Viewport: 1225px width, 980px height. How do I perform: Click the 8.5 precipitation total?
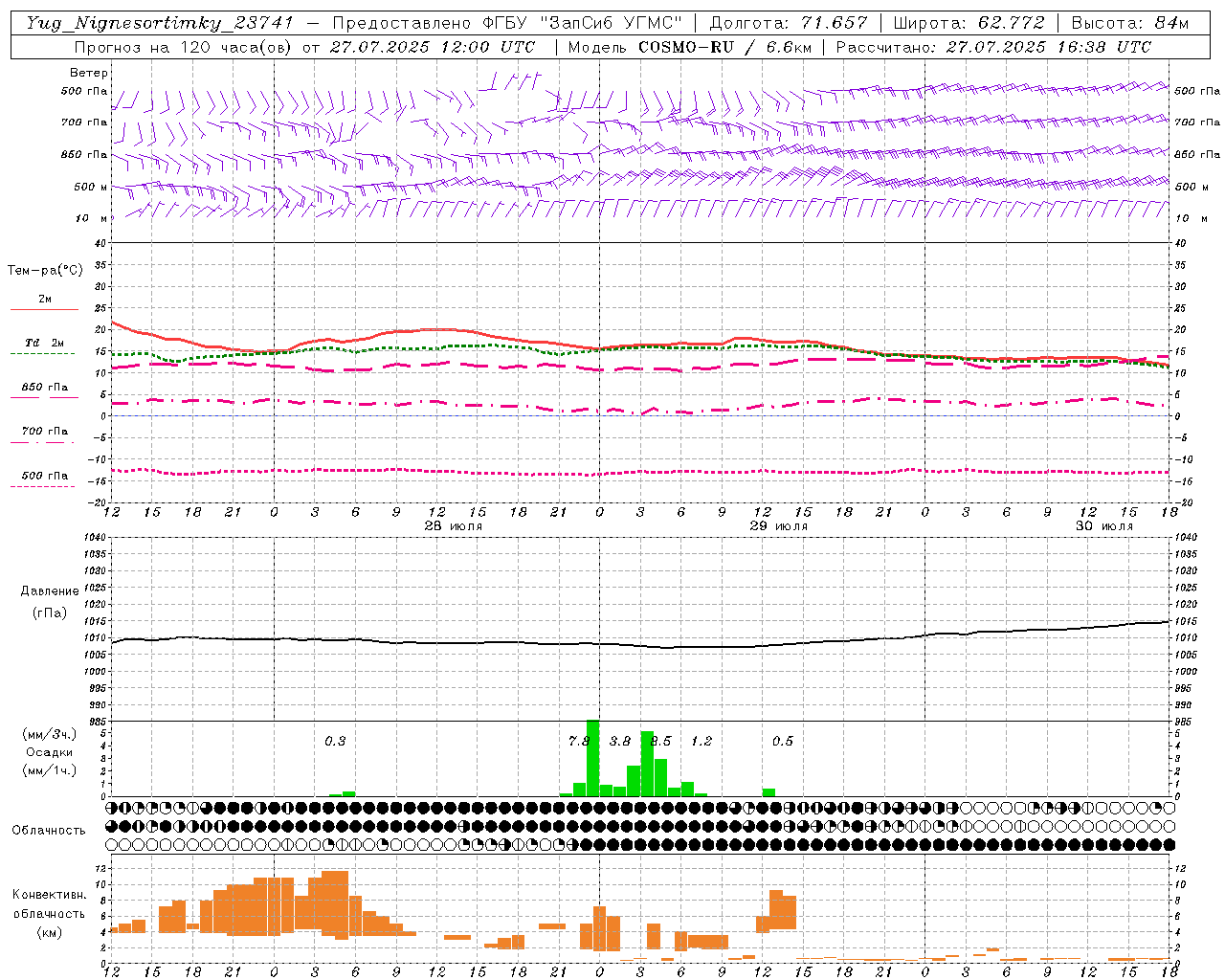click(x=661, y=742)
